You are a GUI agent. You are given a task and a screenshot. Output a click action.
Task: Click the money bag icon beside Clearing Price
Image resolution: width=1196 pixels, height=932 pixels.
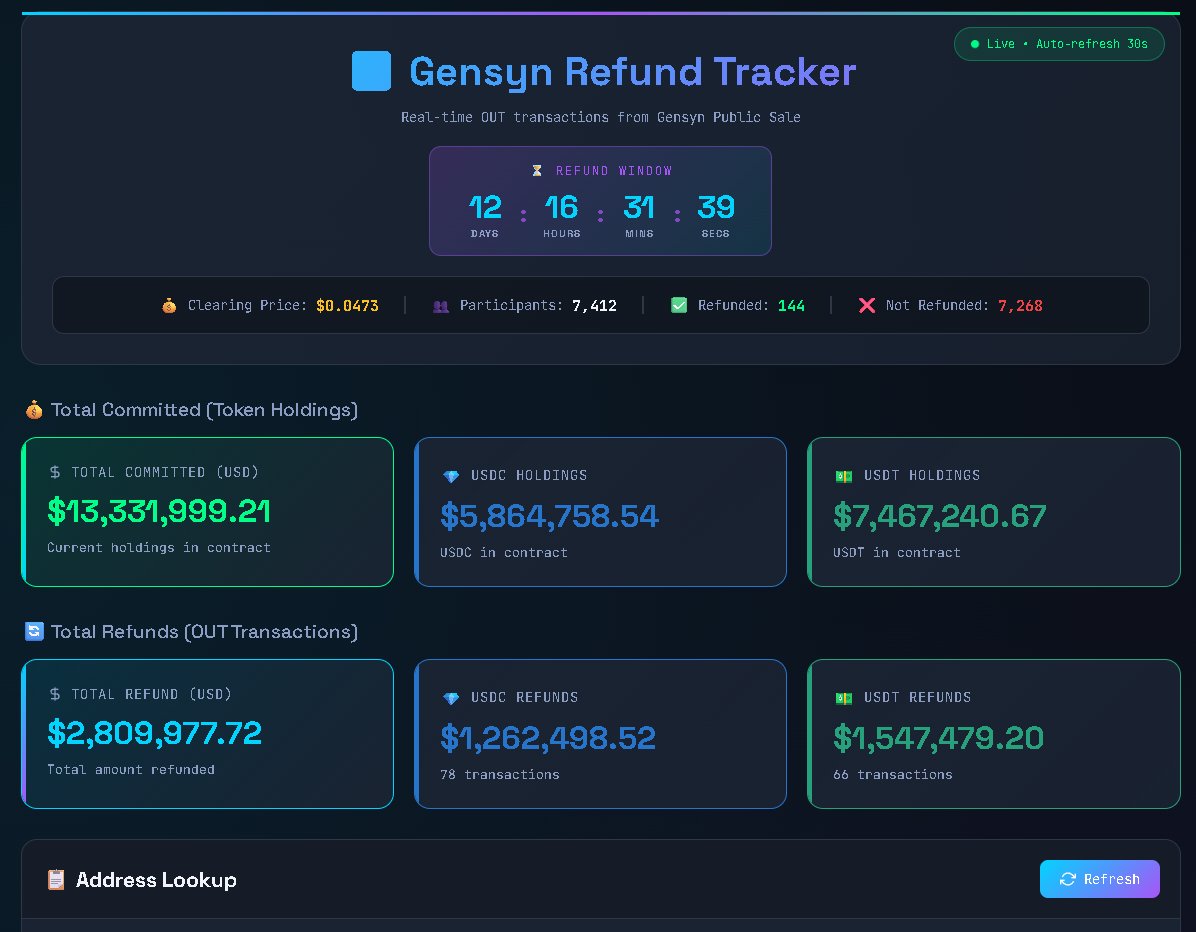point(169,306)
